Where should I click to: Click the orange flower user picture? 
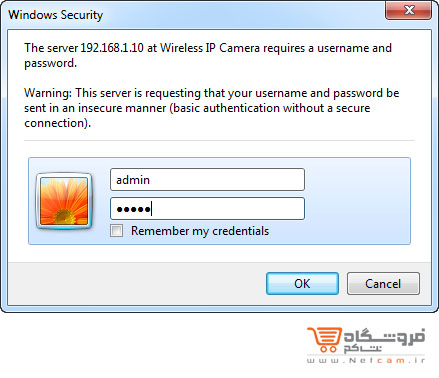coord(64,201)
